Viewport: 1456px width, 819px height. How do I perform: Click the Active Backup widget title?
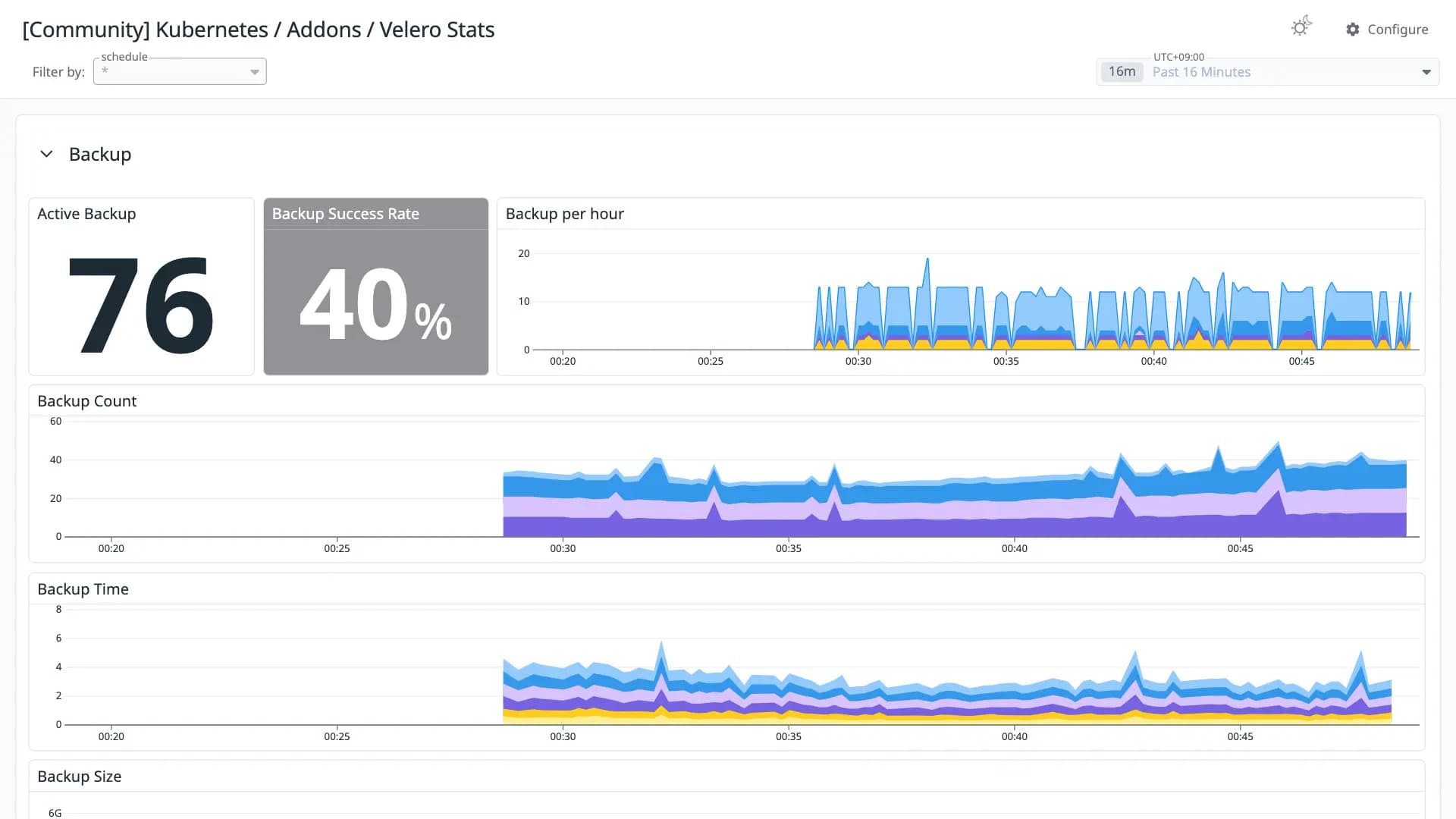(x=86, y=214)
